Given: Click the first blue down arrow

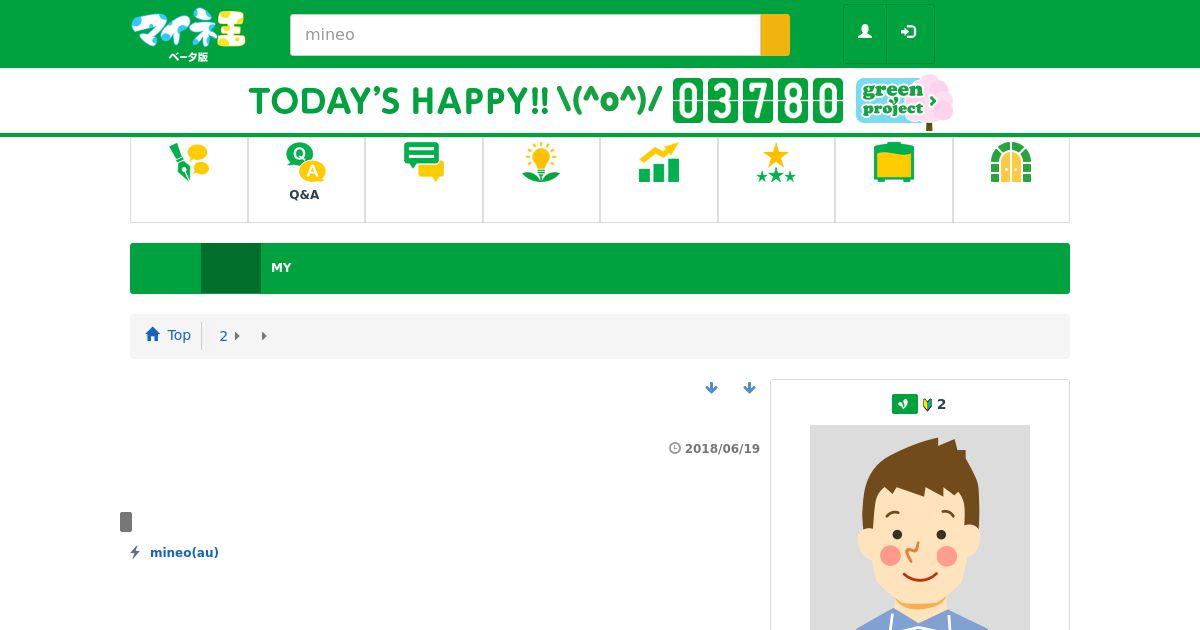Looking at the screenshot, I should tap(712, 388).
